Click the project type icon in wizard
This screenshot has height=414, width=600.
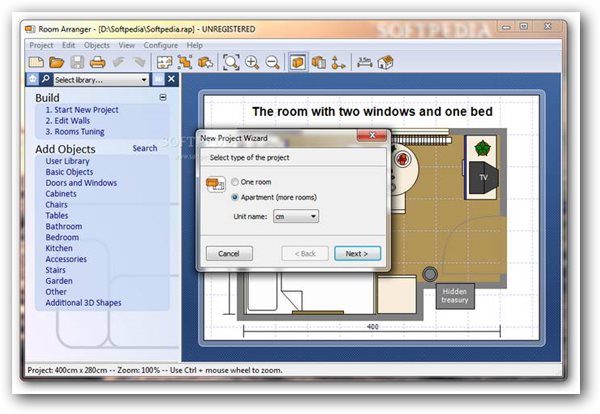pos(215,184)
